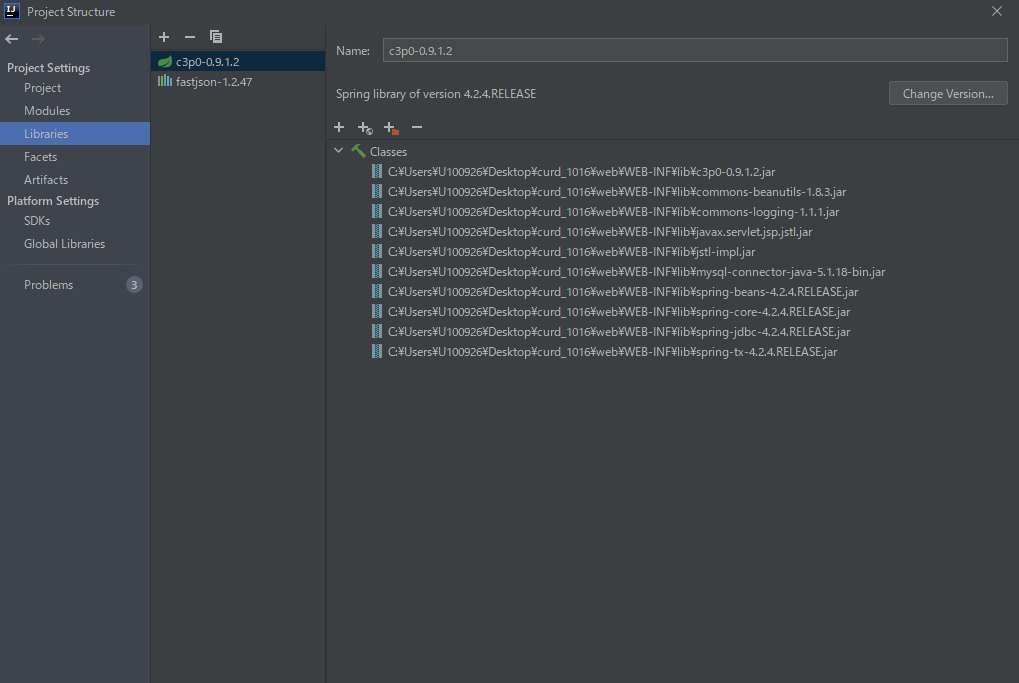Click the jar icon of c3p0-0.9.1.2.jar
Image resolution: width=1019 pixels, height=683 pixels.
(376, 171)
